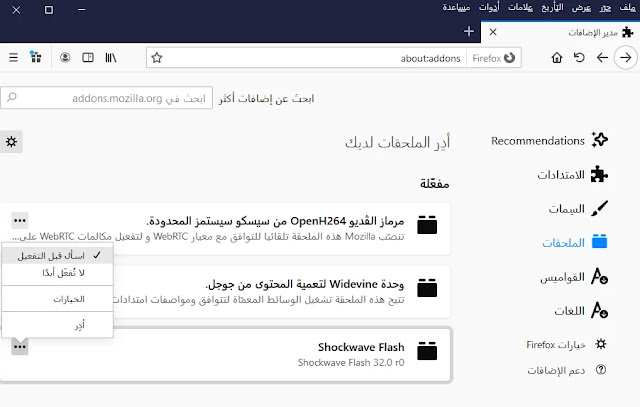Reload the current page
This screenshot has width=640, height=407.
pyautogui.click(x=579, y=58)
